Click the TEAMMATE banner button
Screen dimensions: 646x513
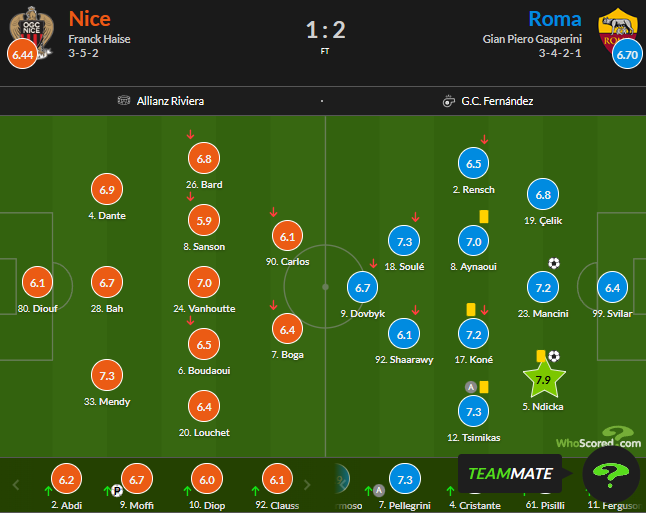[x=508, y=473]
